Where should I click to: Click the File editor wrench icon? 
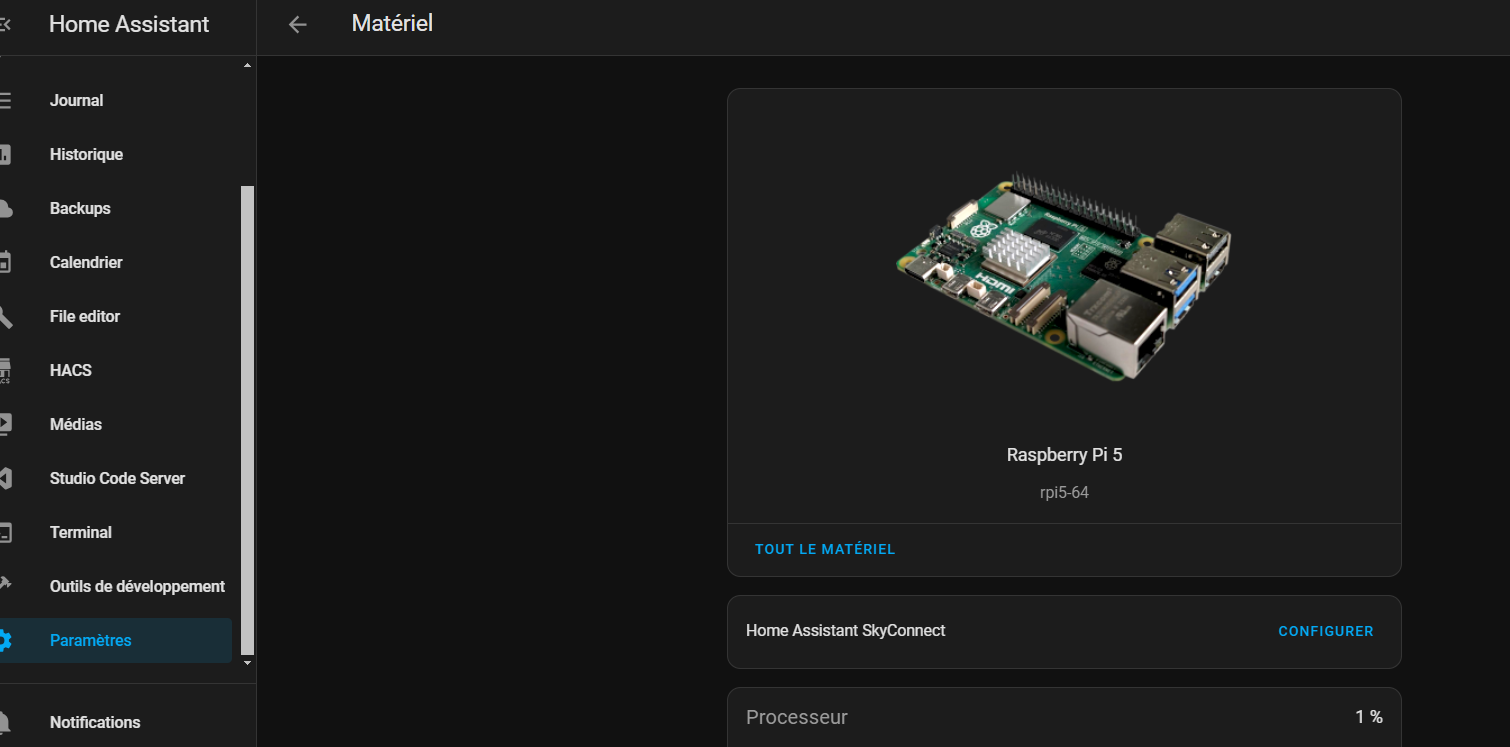(x=5, y=316)
